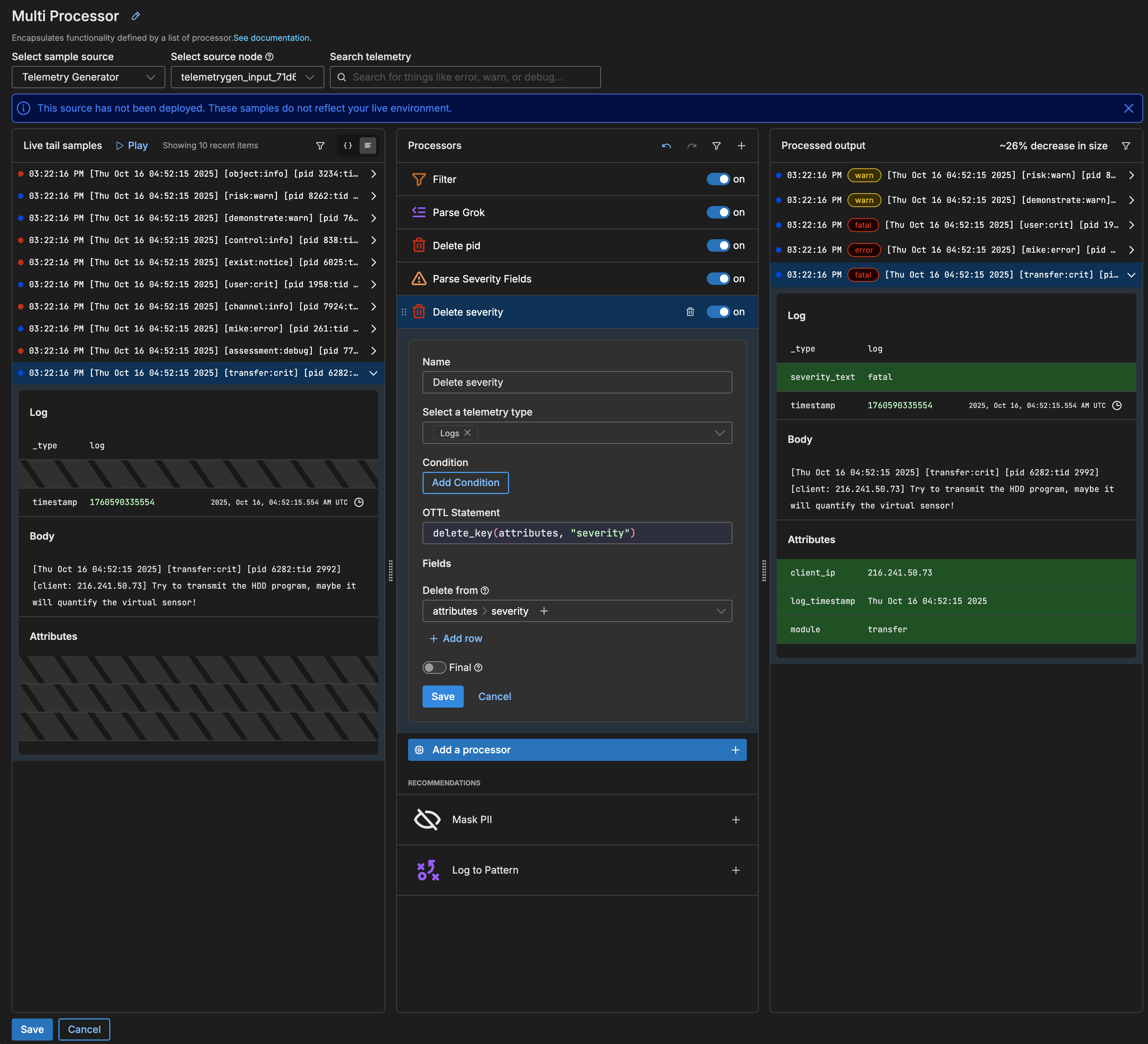Viewport: 1148px width, 1044px height.
Task: Open the telemetry type Logs dropdown
Action: (x=720, y=433)
